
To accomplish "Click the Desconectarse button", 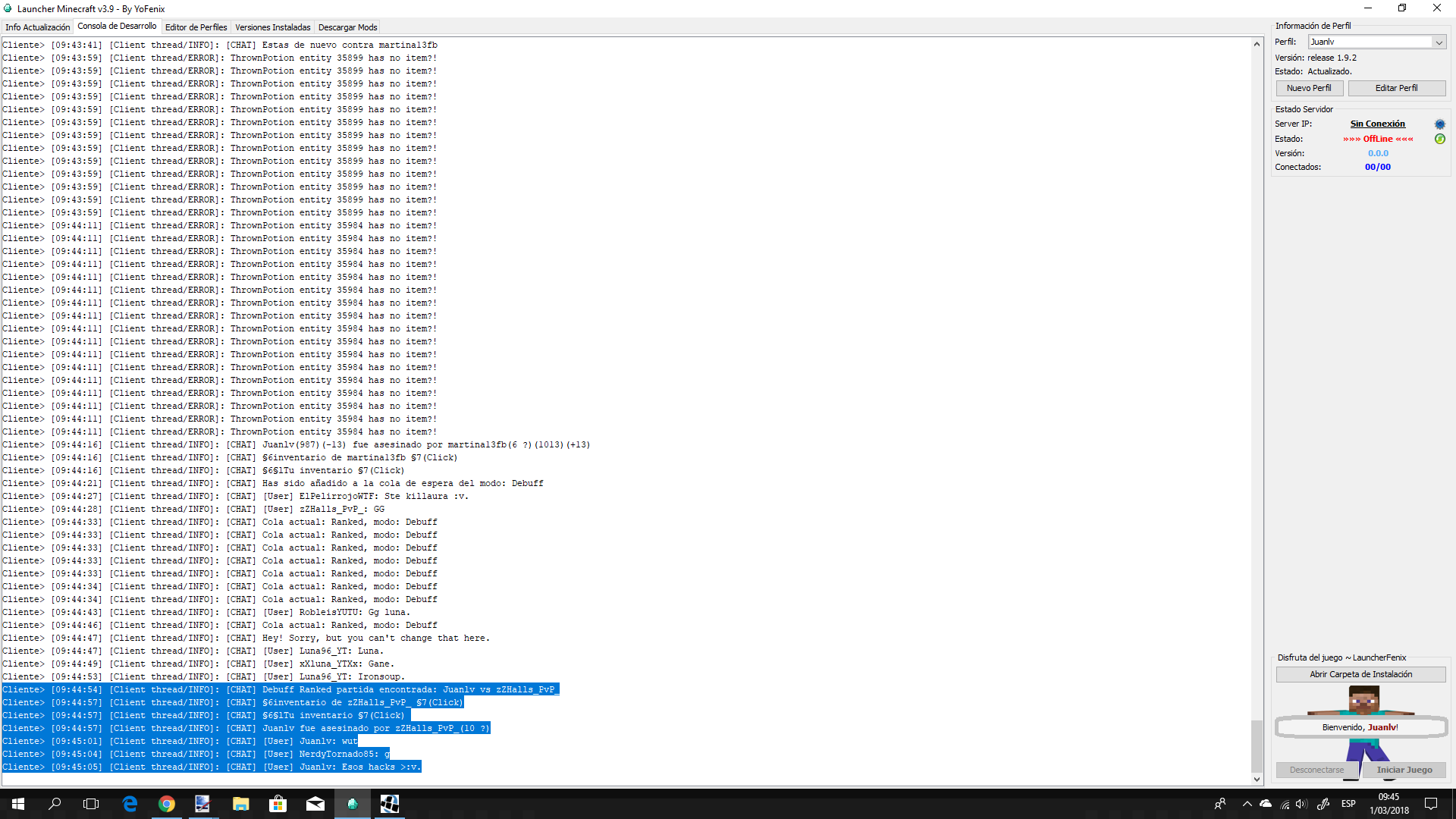I will (1316, 770).
